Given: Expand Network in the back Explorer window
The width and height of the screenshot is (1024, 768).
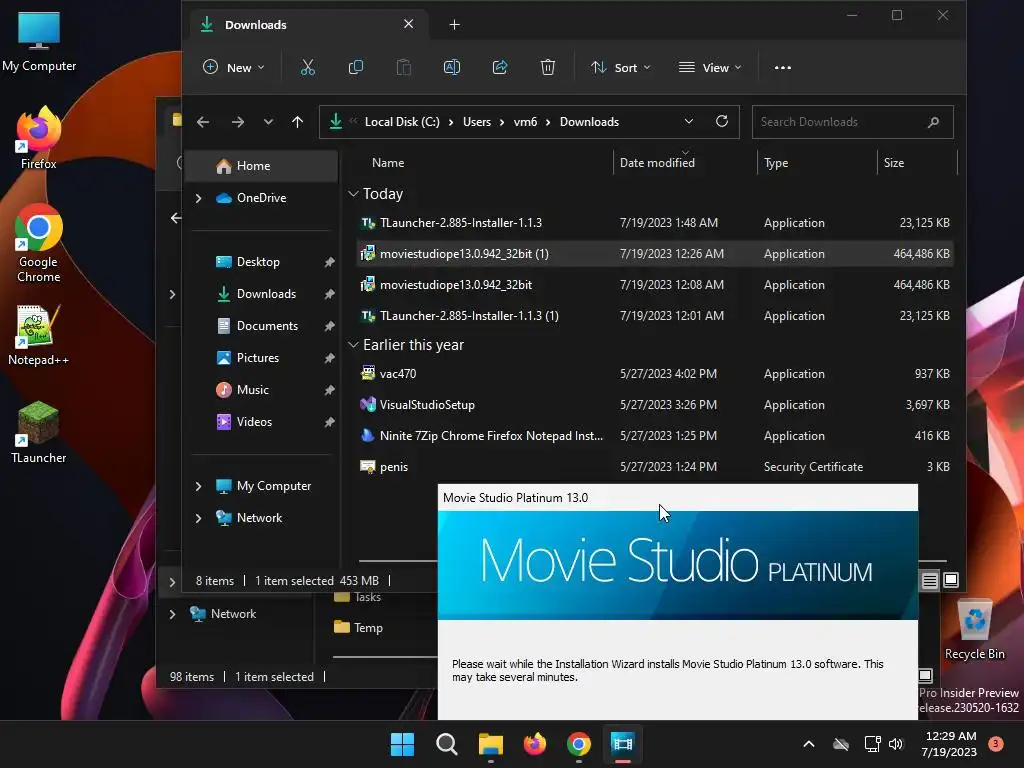Looking at the screenshot, I should coord(172,614).
